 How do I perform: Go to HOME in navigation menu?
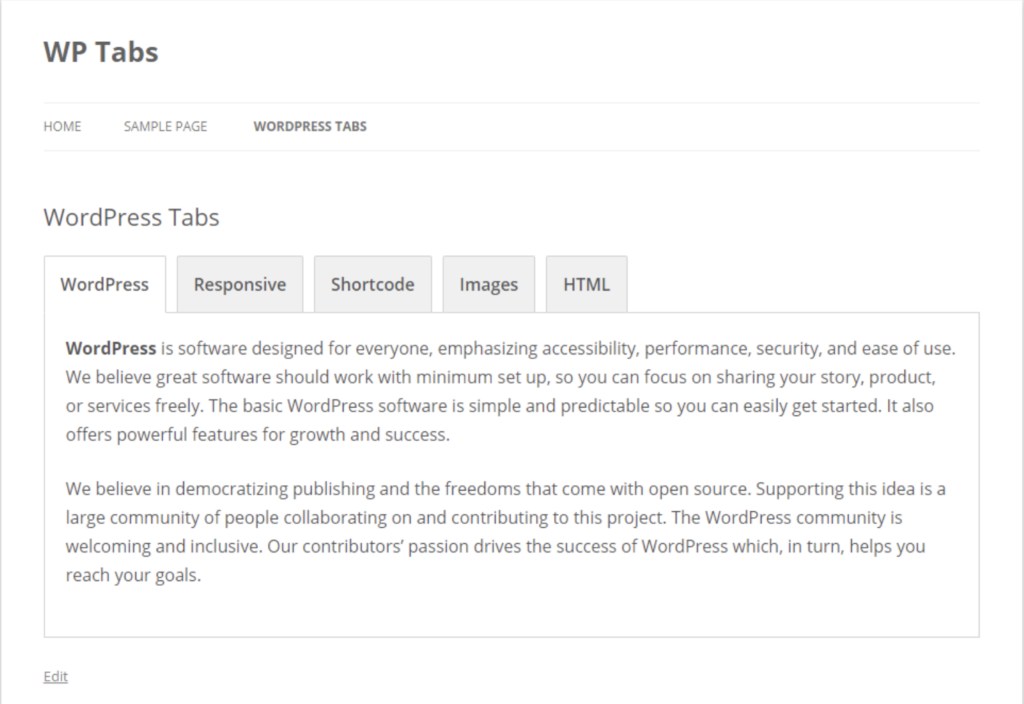click(x=62, y=126)
